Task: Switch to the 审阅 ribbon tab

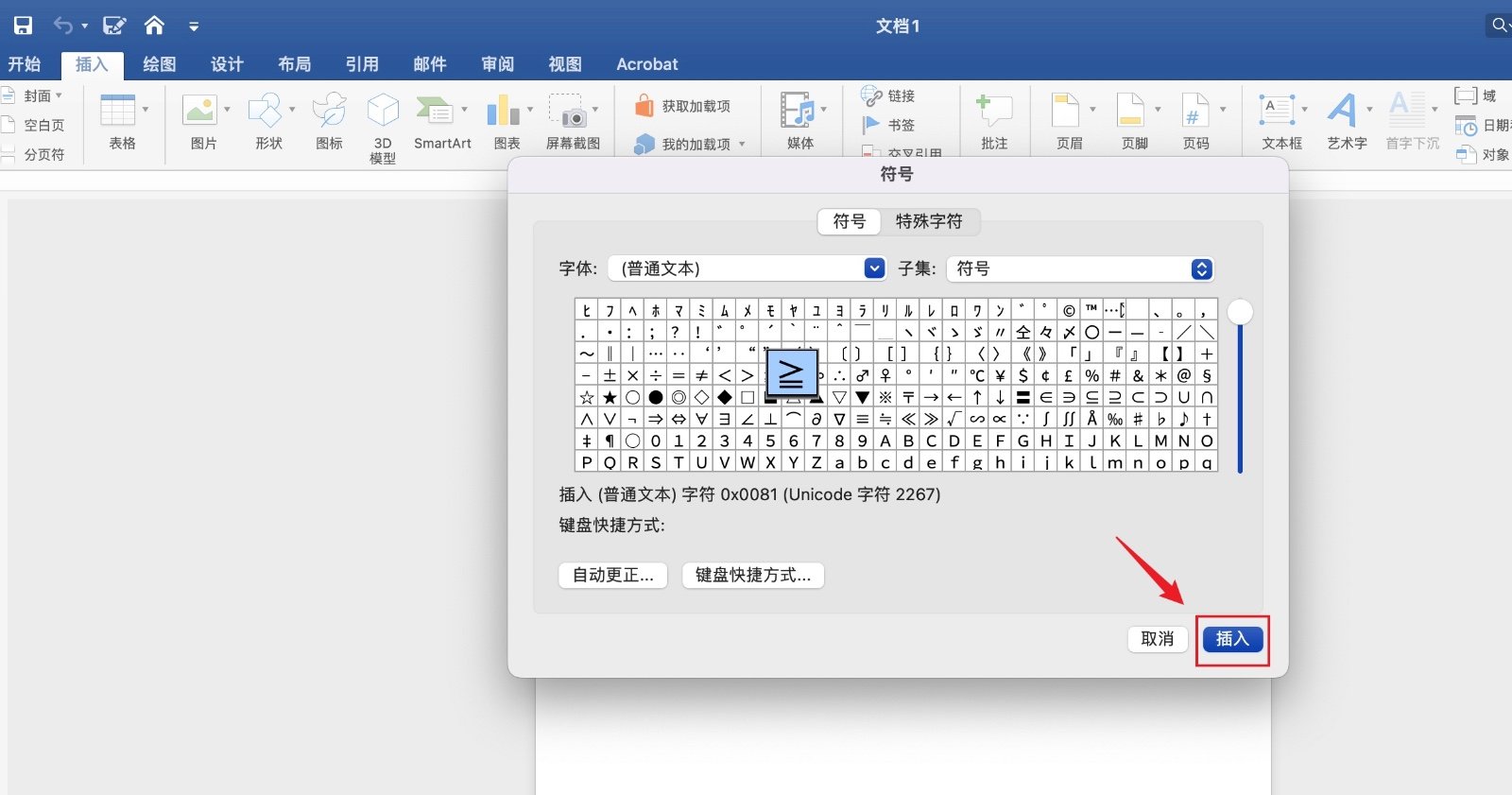Action: click(498, 64)
